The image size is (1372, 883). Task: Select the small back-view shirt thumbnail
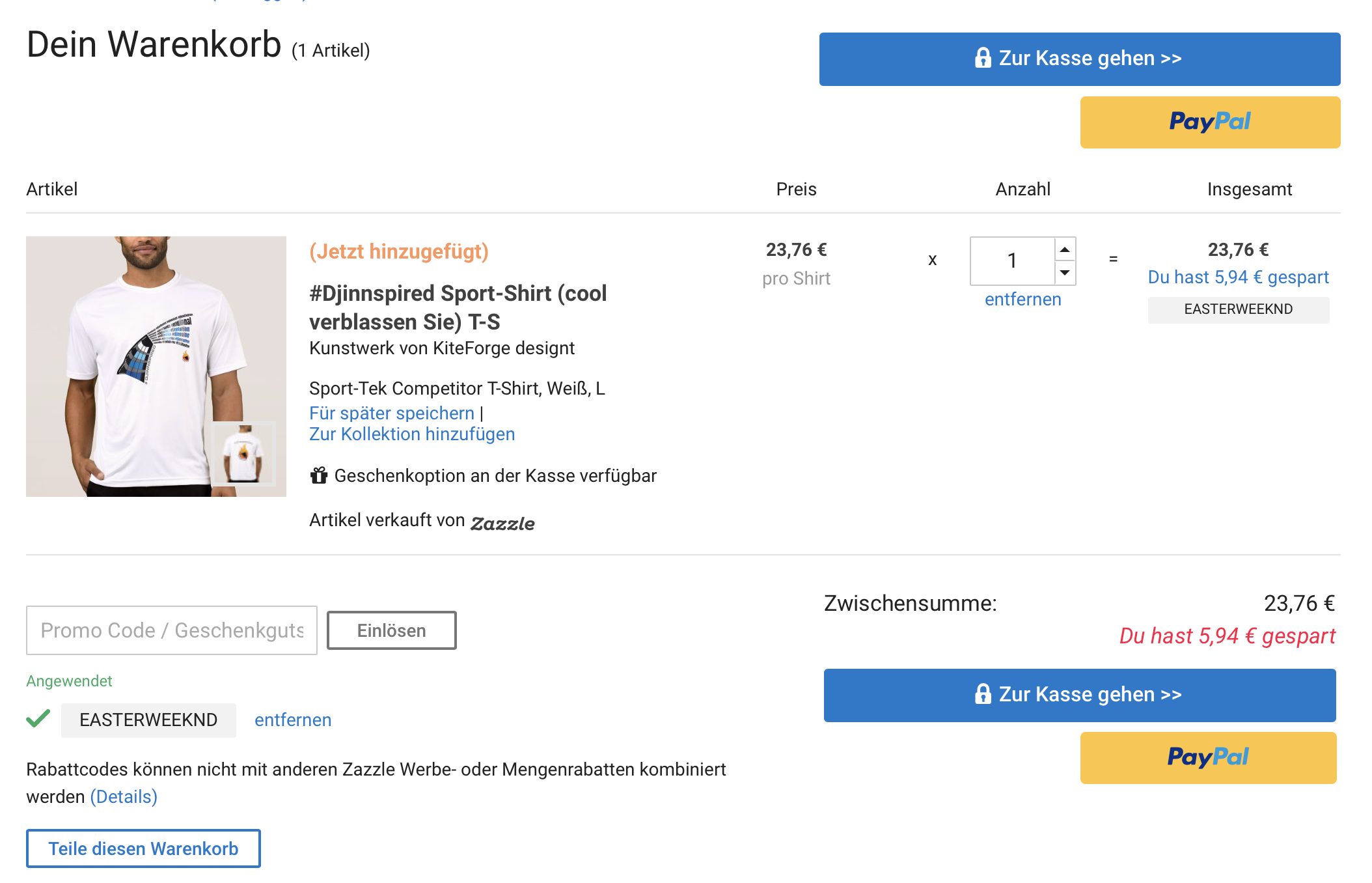245,454
